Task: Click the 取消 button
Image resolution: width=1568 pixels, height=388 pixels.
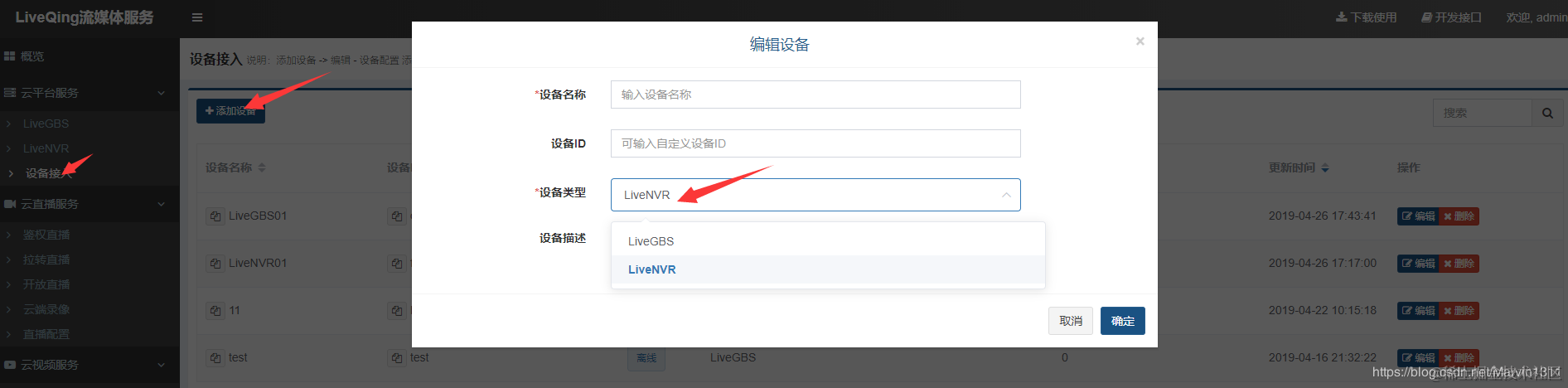Action: (1071, 321)
